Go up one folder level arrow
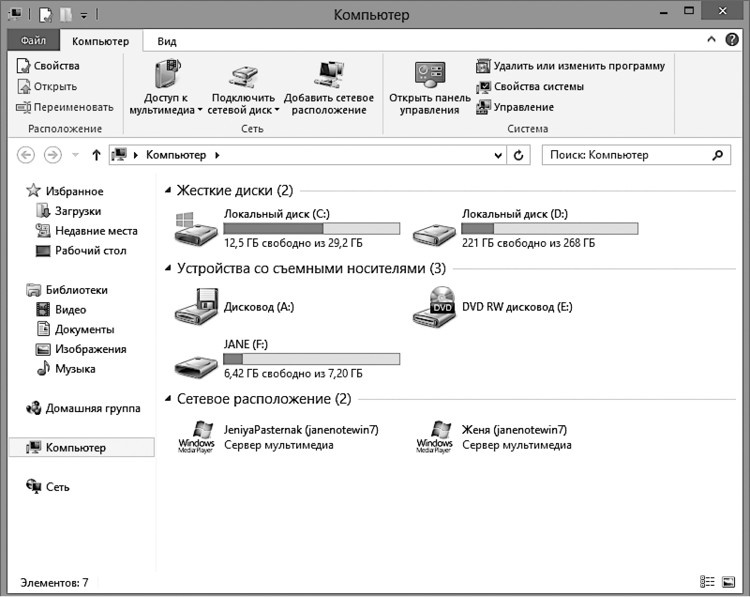 [96, 155]
